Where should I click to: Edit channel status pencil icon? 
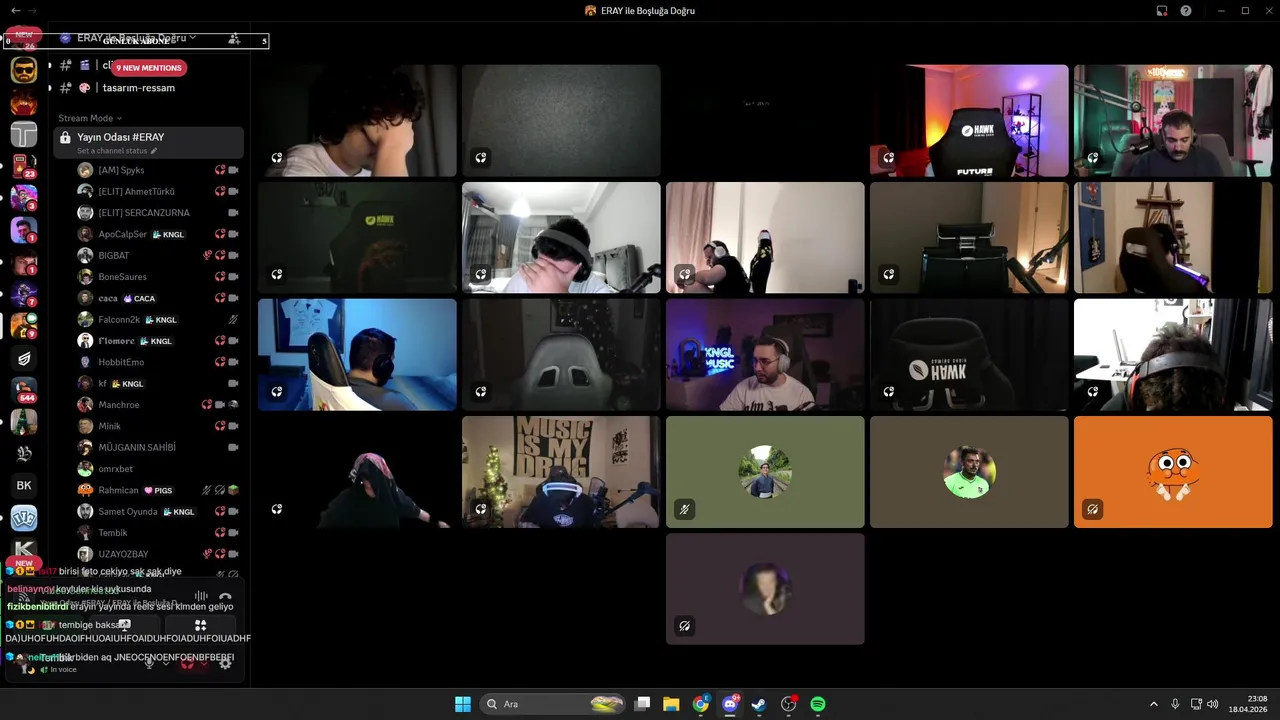point(154,151)
